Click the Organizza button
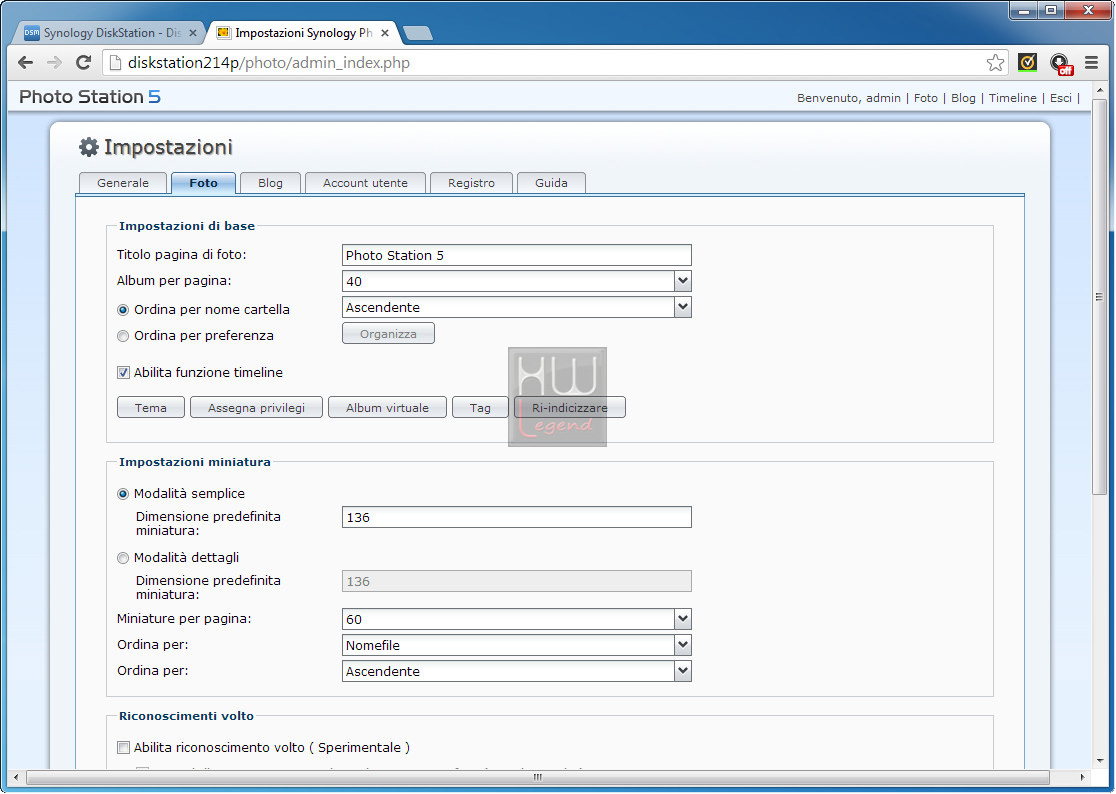 coord(389,334)
